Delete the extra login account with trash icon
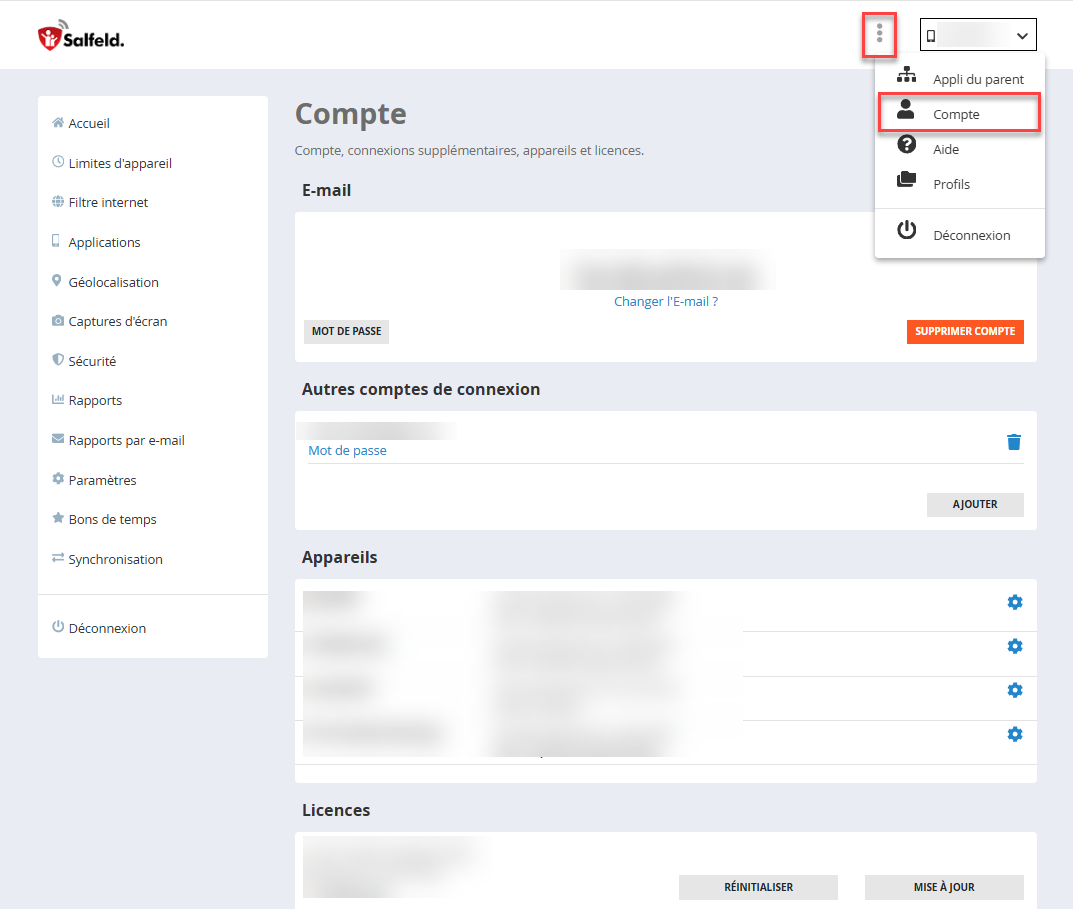Image resolution: width=1073 pixels, height=909 pixels. coord(1014,441)
